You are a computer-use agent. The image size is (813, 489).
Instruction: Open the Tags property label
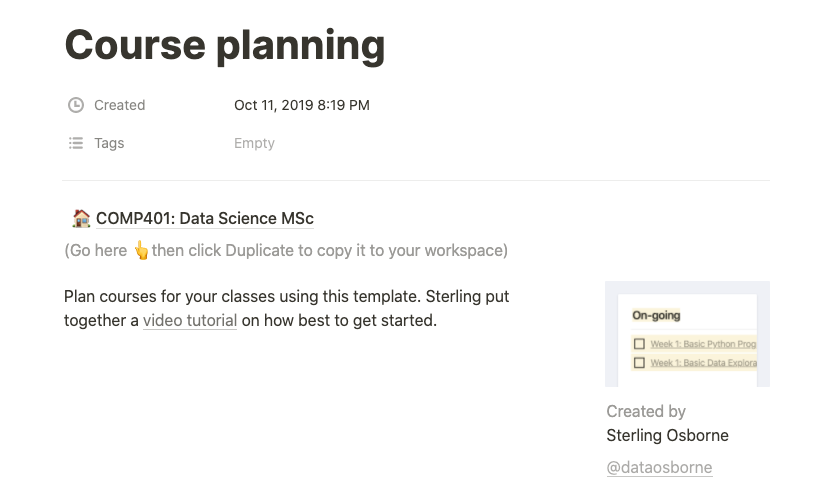pyautogui.click(x=109, y=143)
